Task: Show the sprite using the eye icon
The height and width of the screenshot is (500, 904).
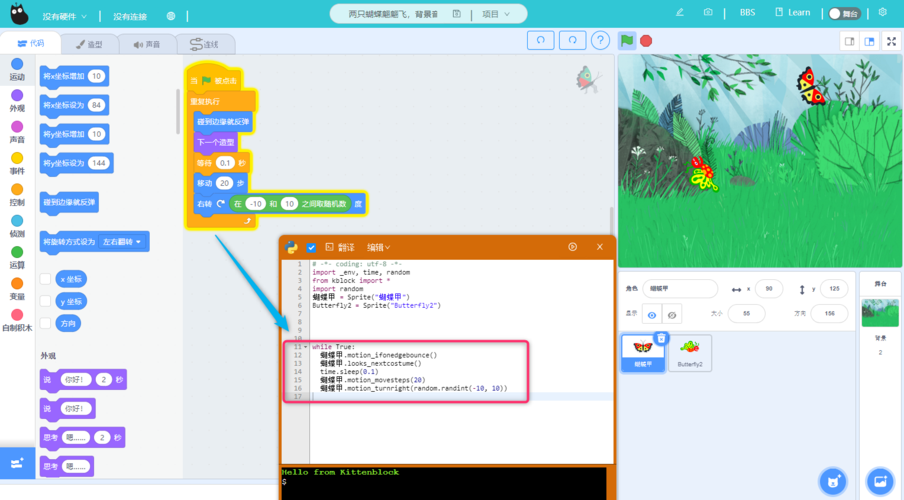Action: pos(651,314)
